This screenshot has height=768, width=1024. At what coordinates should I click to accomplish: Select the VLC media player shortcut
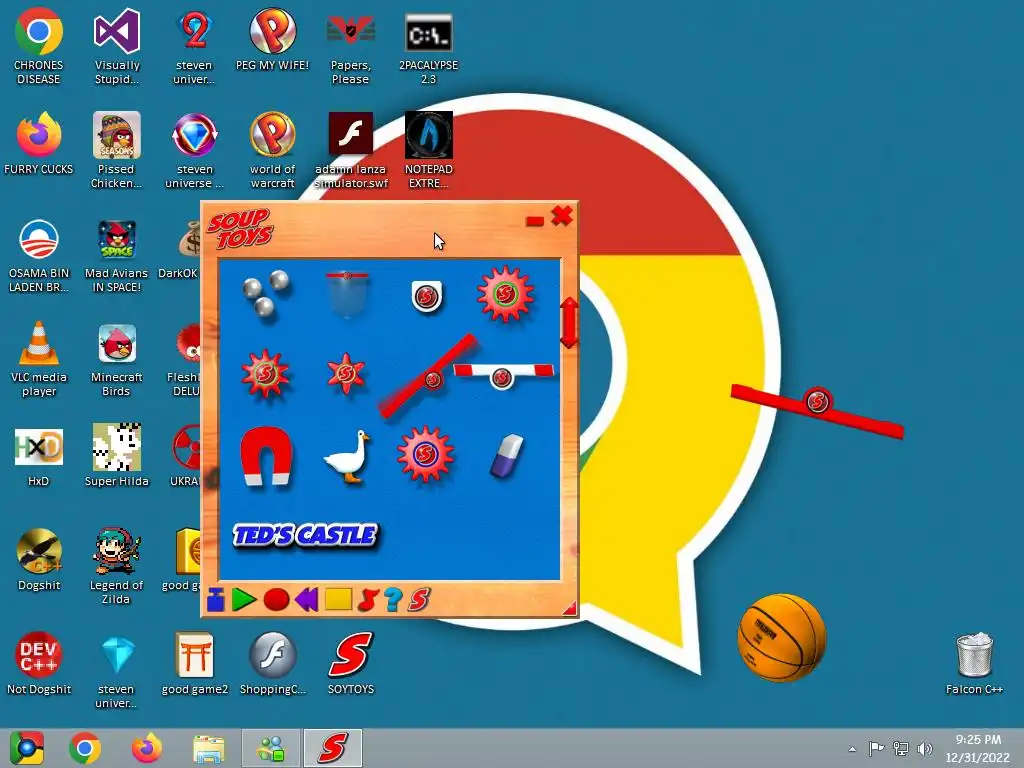point(39,359)
